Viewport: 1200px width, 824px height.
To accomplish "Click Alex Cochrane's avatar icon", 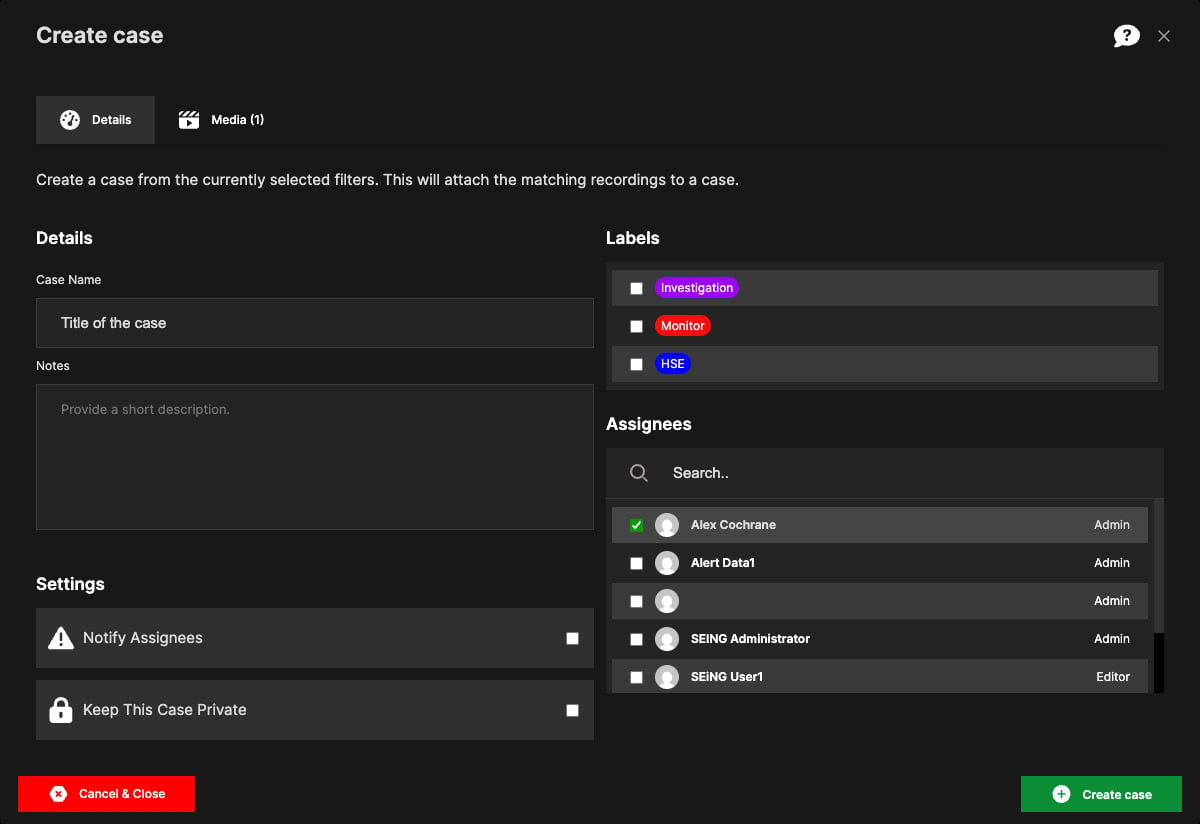I will 667,525.
